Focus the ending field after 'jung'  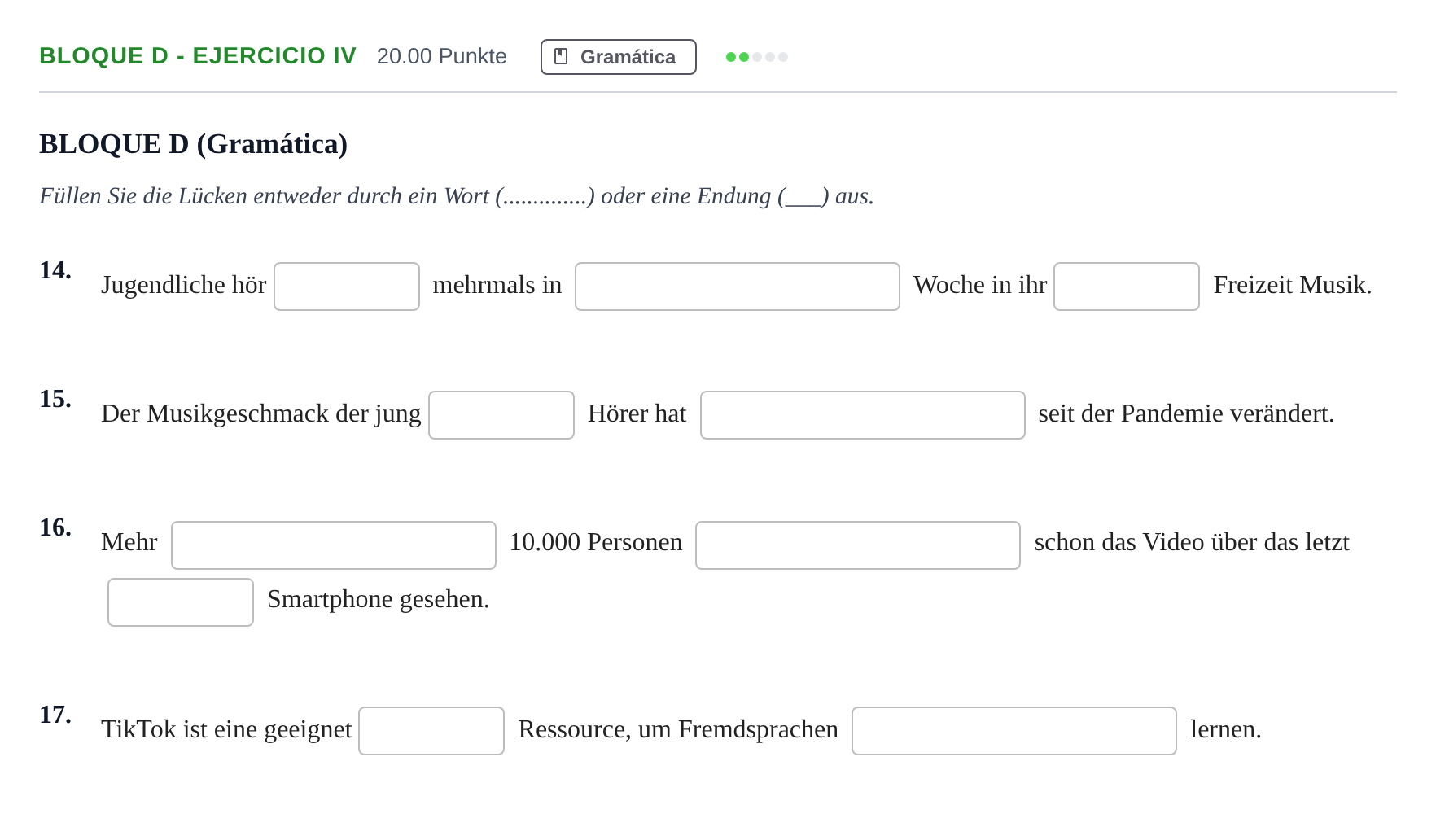501,415
